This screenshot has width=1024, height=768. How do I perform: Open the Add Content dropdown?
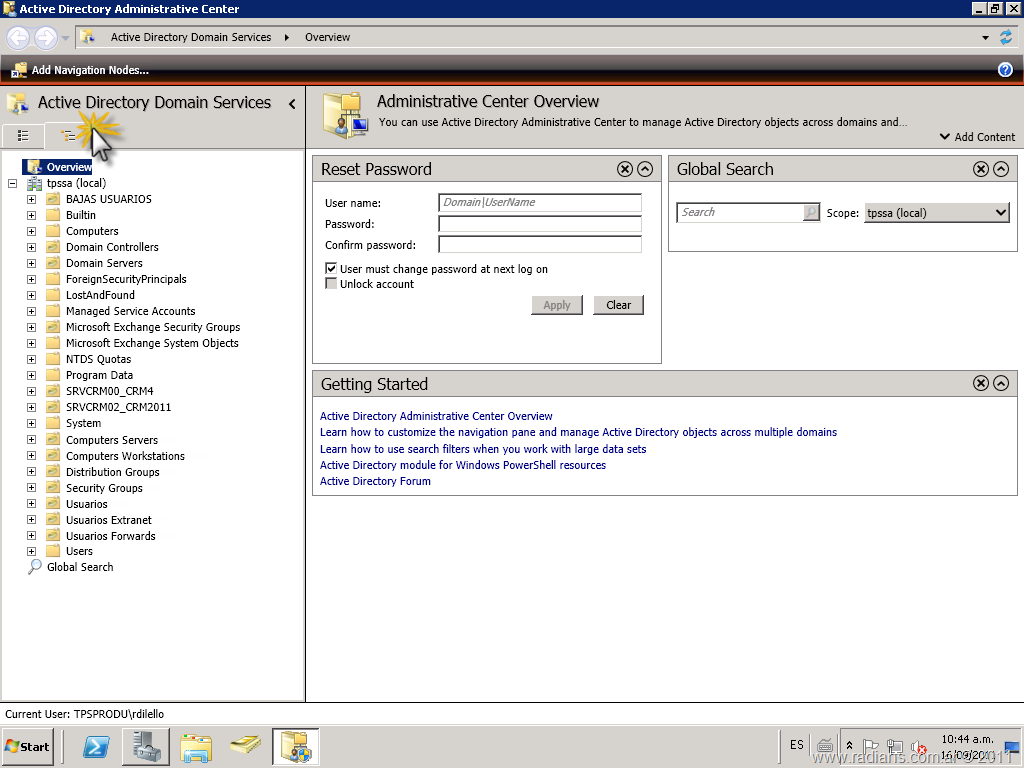coord(977,137)
